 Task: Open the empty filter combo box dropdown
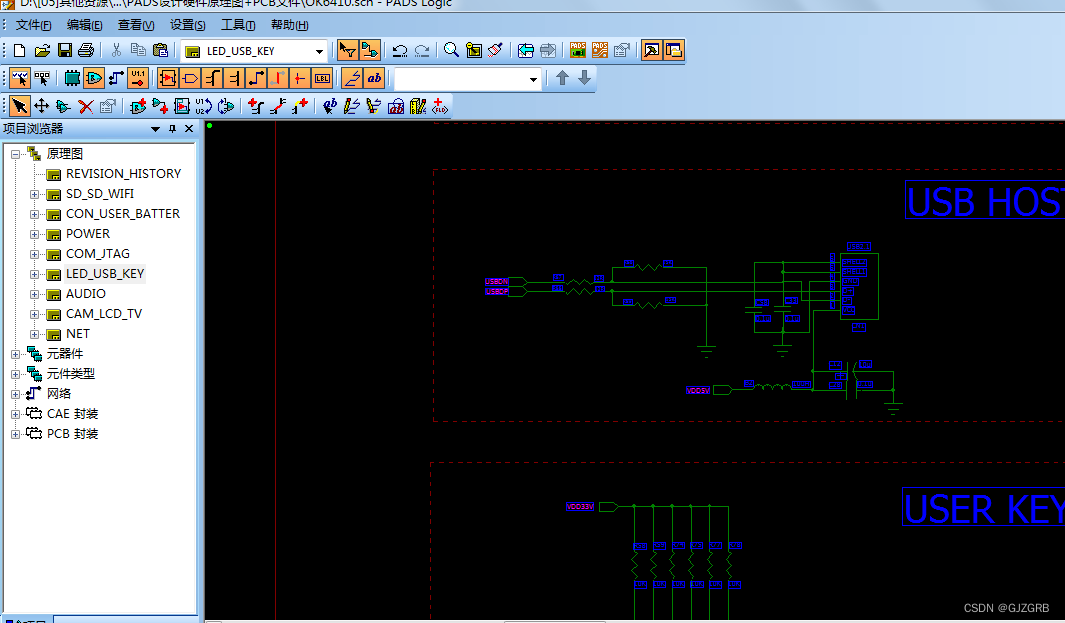pos(533,79)
